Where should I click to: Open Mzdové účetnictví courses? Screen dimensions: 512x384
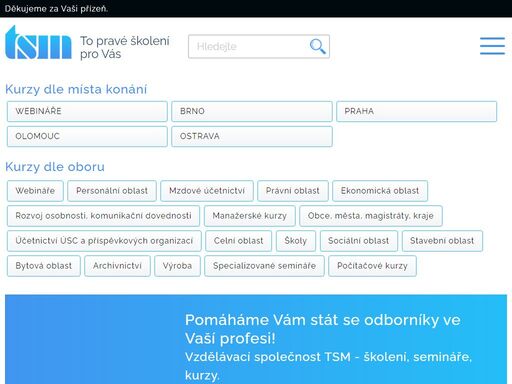pyautogui.click(x=207, y=191)
